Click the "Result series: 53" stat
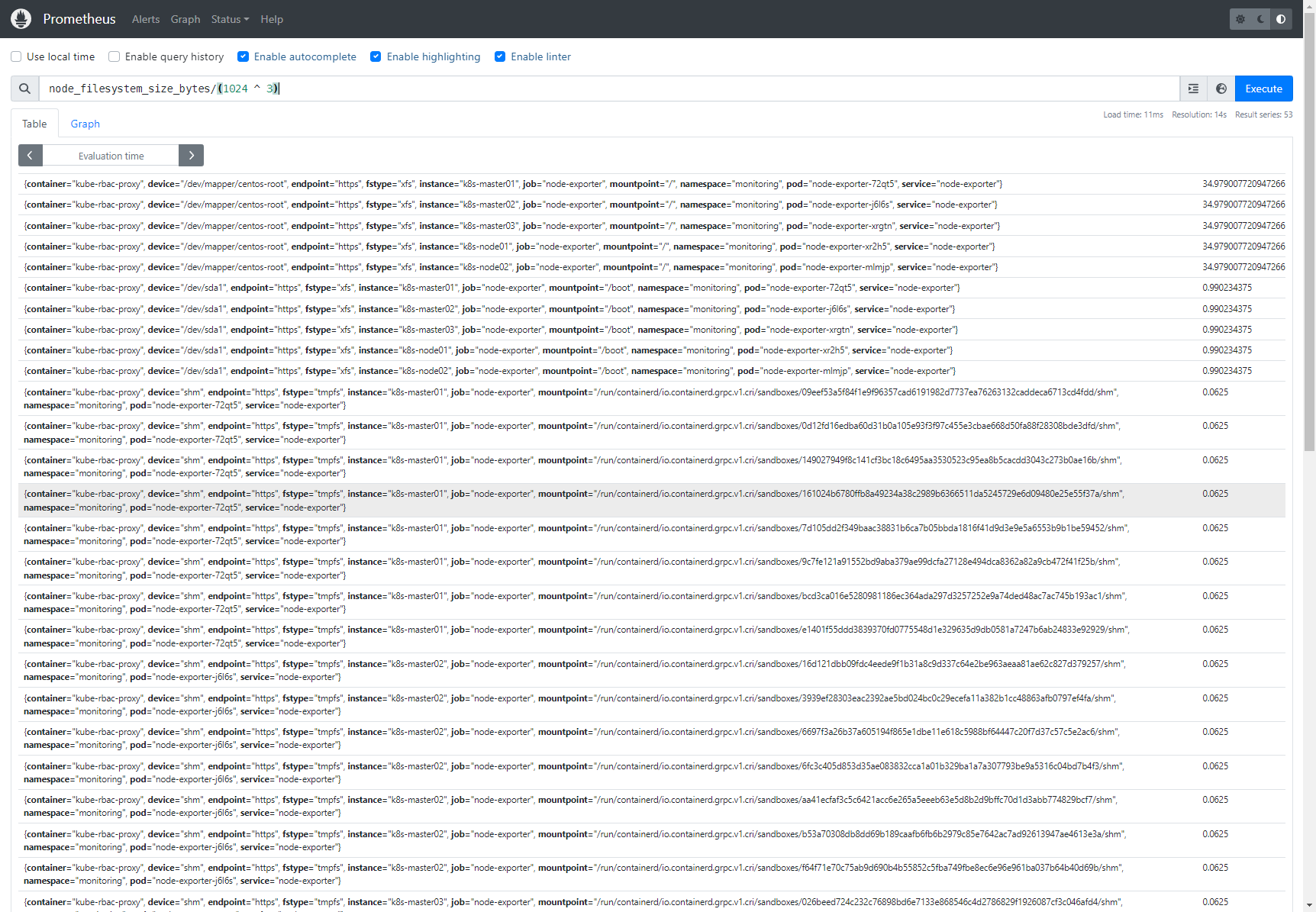The image size is (1316, 912). [1264, 114]
